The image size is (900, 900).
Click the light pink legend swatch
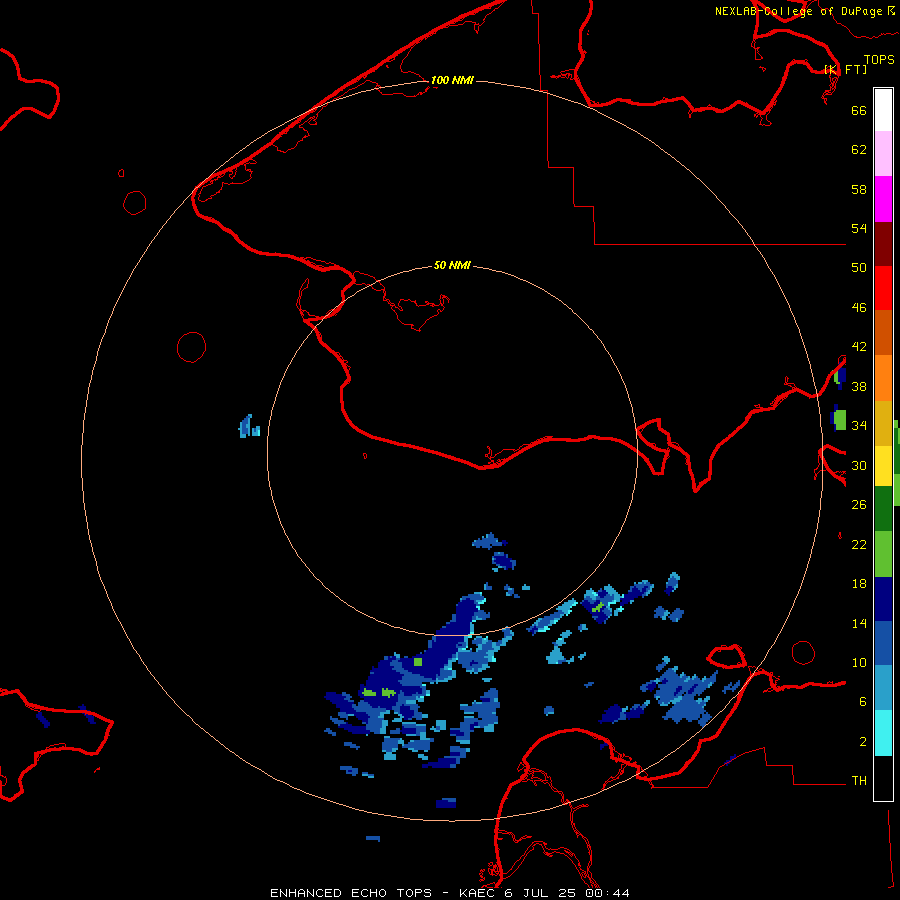coord(883,154)
